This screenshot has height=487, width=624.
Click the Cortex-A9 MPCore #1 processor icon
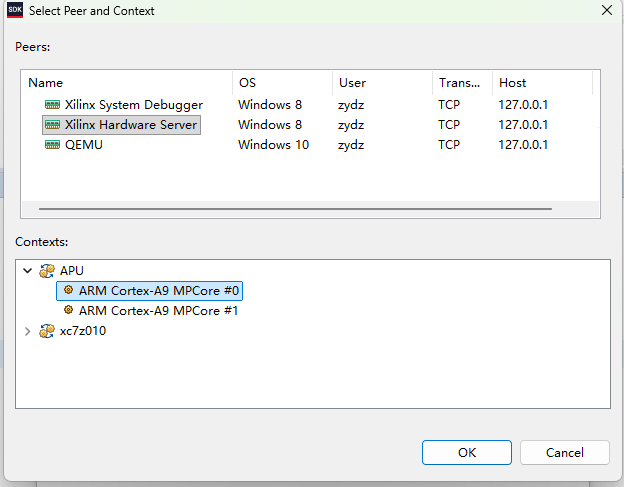point(68,310)
